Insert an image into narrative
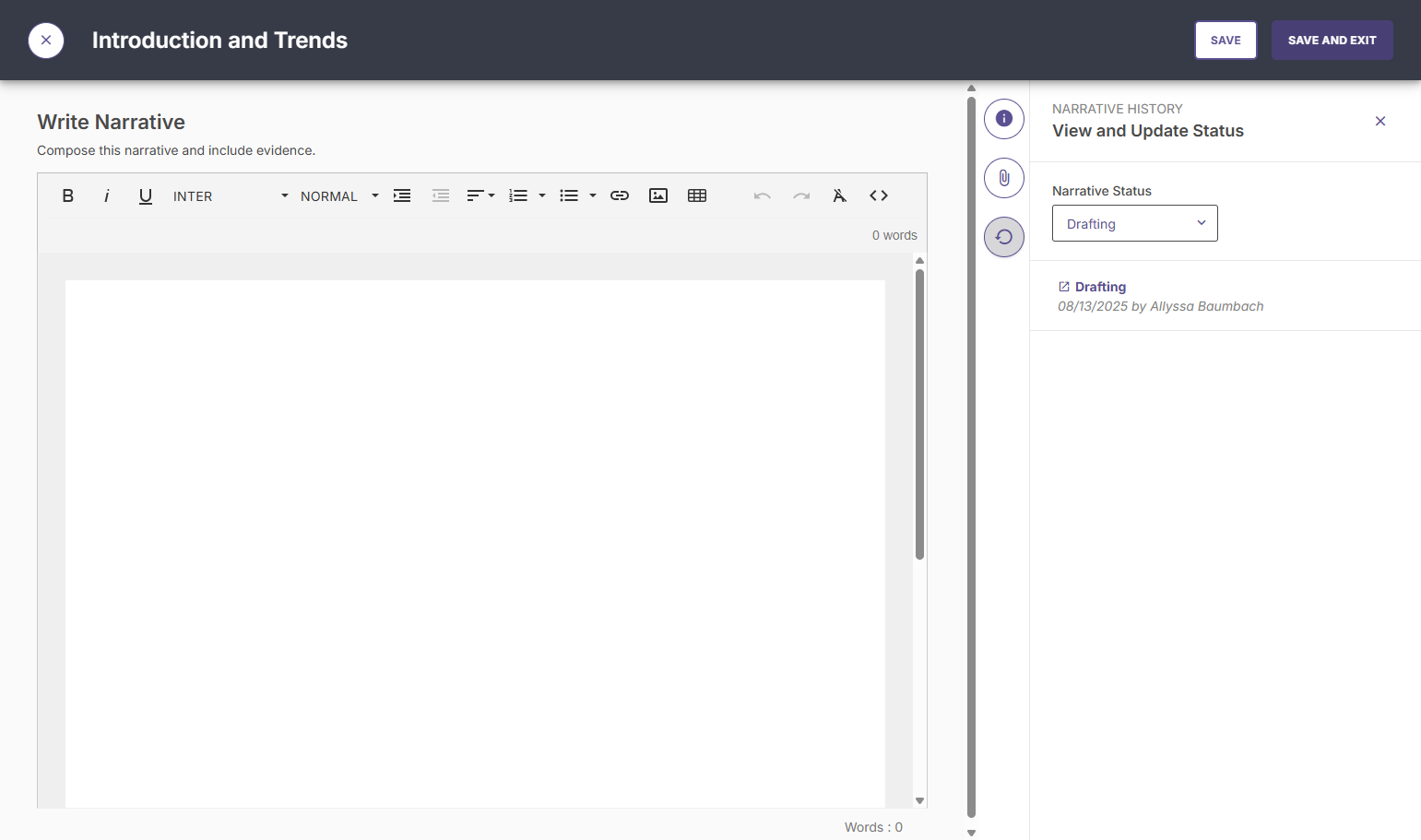The height and width of the screenshot is (840, 1421). tap(658, 195)
